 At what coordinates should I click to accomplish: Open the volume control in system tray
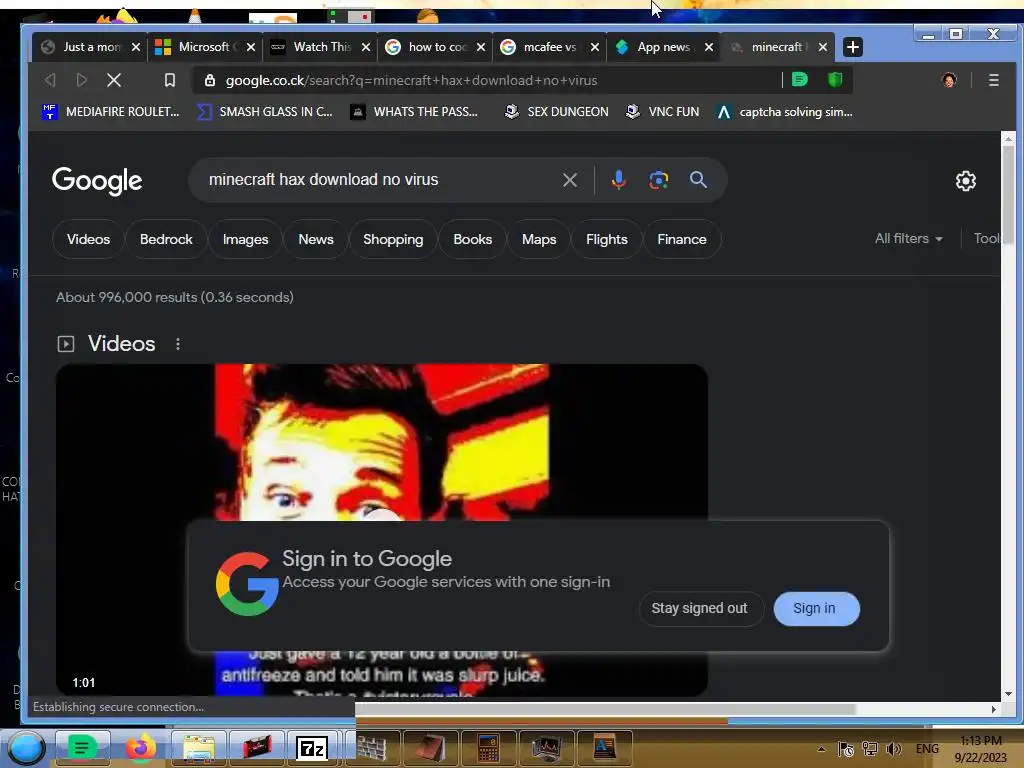(x=893, y=748)
